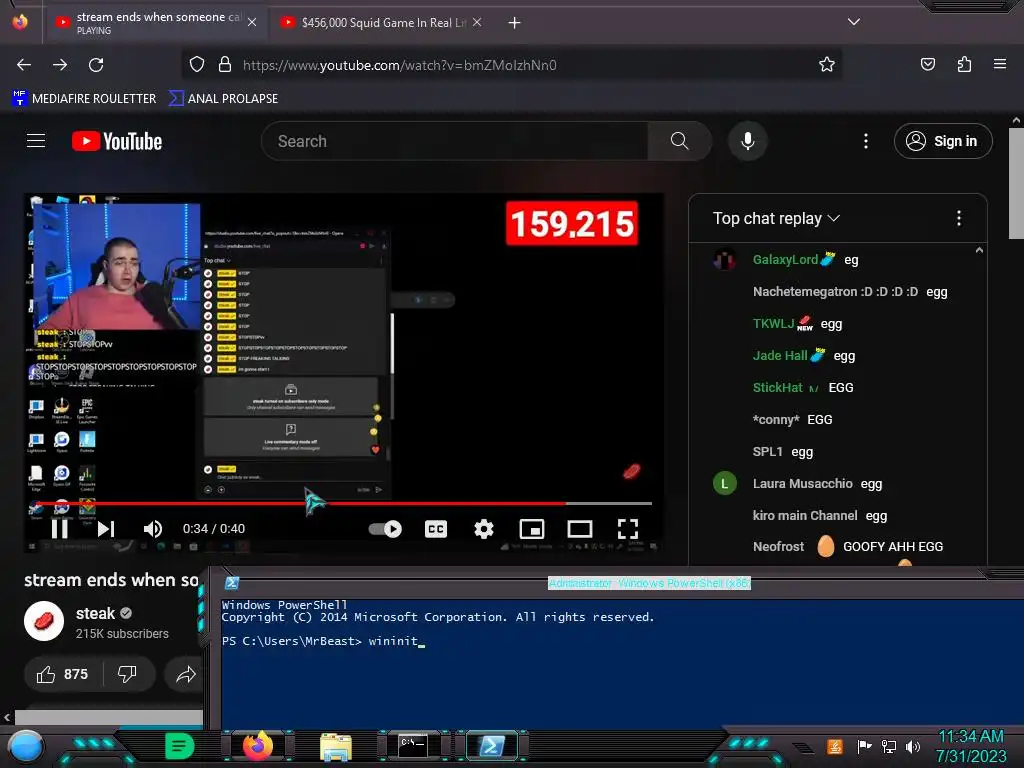Mute the video volume speaker
The image size is (1024, 768).
pos(153,529)
